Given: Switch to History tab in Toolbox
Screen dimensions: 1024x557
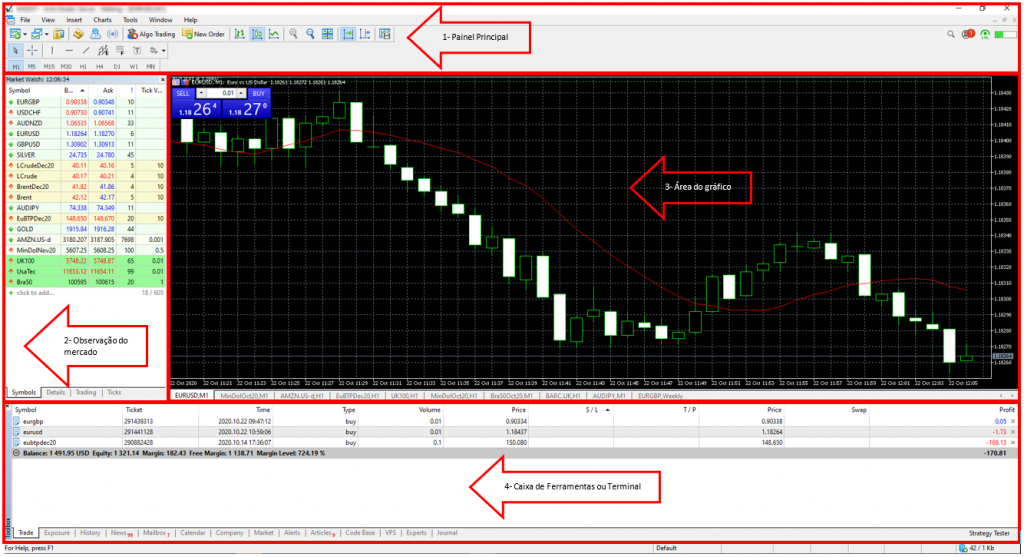Looking at the screenshot, I should coord(90,533).
